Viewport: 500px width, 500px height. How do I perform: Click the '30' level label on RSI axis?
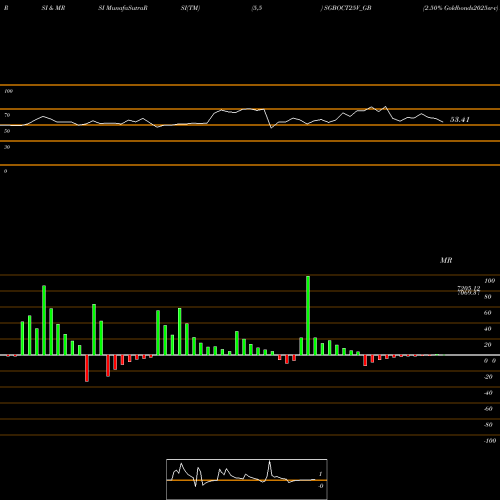click(x=7, y=147)
